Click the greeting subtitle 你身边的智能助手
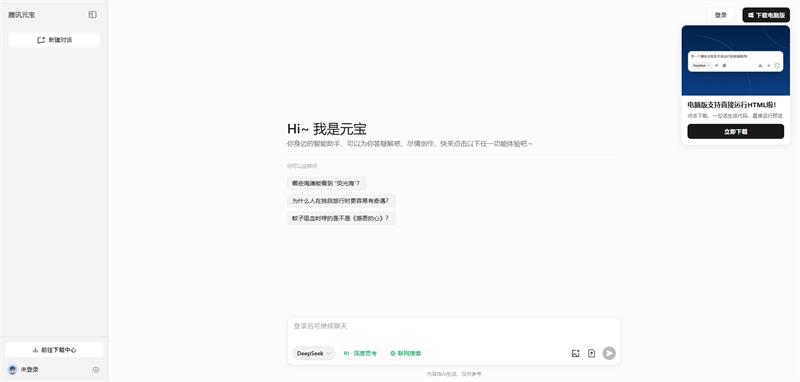Viewport: 800px width, 382px height. point(410,144)
